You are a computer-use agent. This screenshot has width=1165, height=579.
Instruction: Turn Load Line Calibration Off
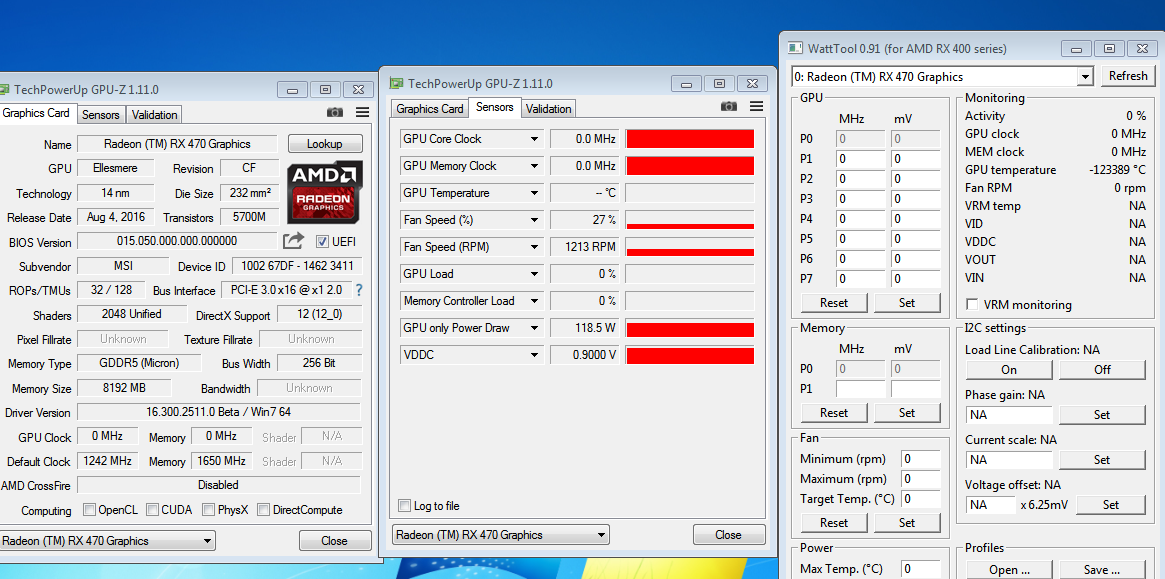tap(1103, 369)
